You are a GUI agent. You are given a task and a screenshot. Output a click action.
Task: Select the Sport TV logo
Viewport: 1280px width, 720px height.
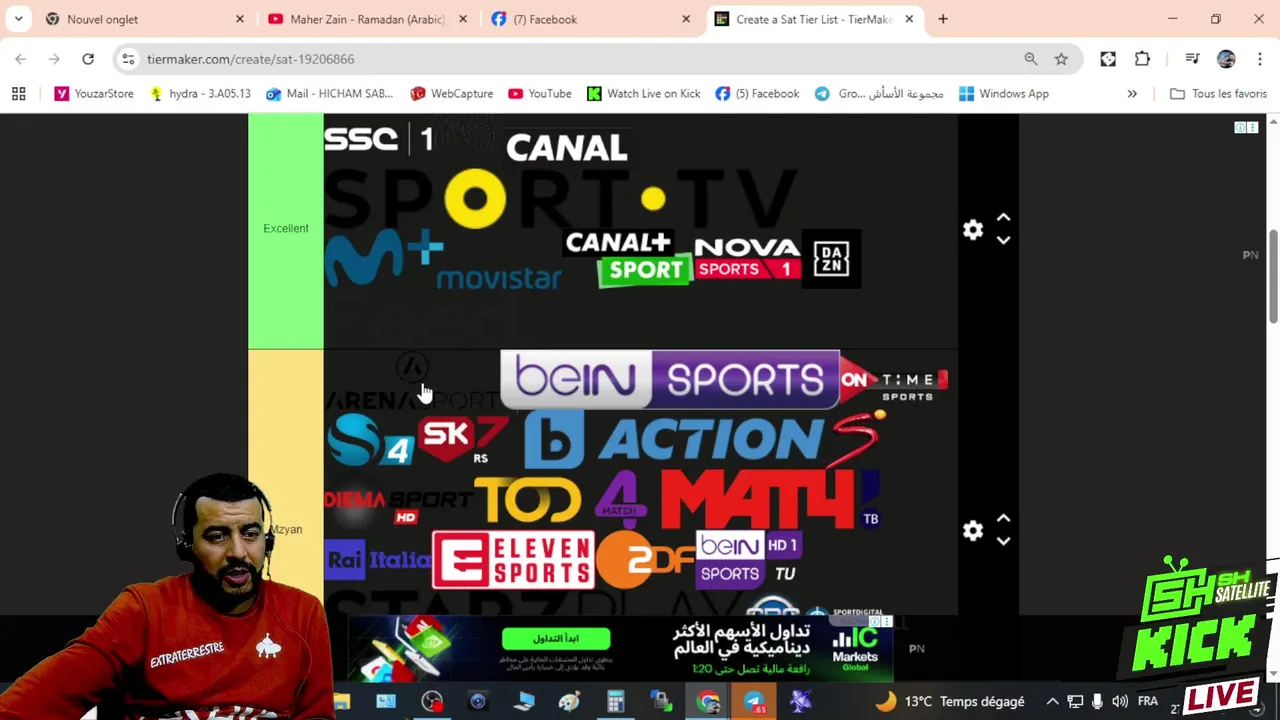[x=560, y=198]
